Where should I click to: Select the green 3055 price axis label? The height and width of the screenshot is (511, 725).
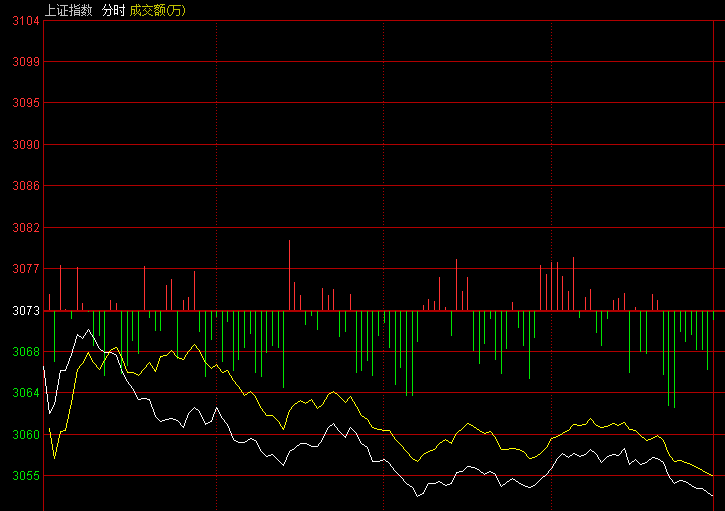click(26, 476)
